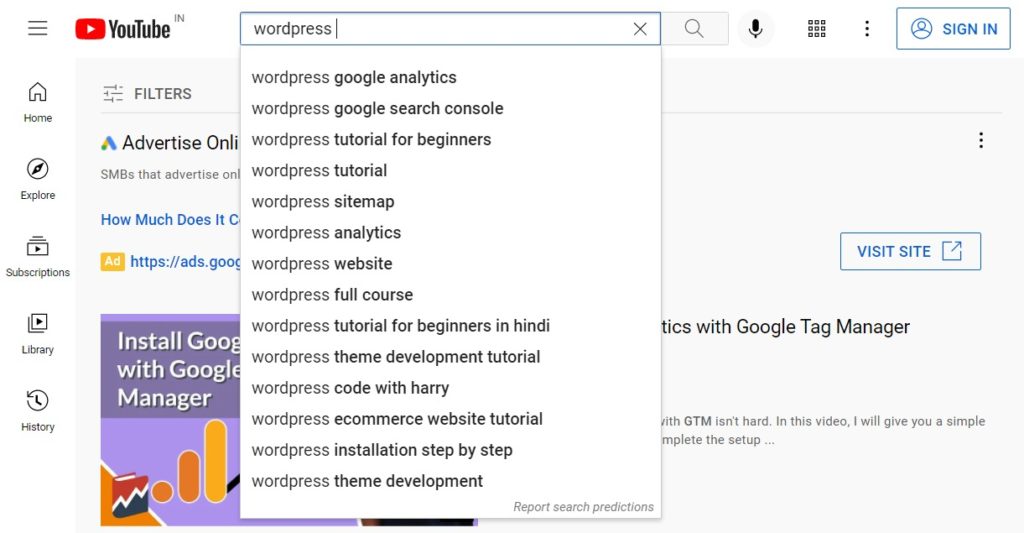1024x533 pixels.
Task: Open the ad's three-dot options menu
Action: coord(981,140)
